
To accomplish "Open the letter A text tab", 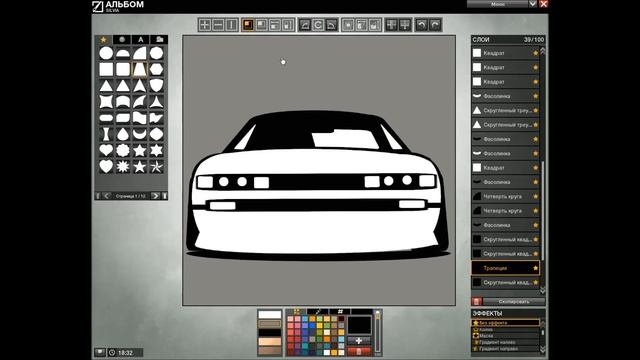I will coord(140,40).
